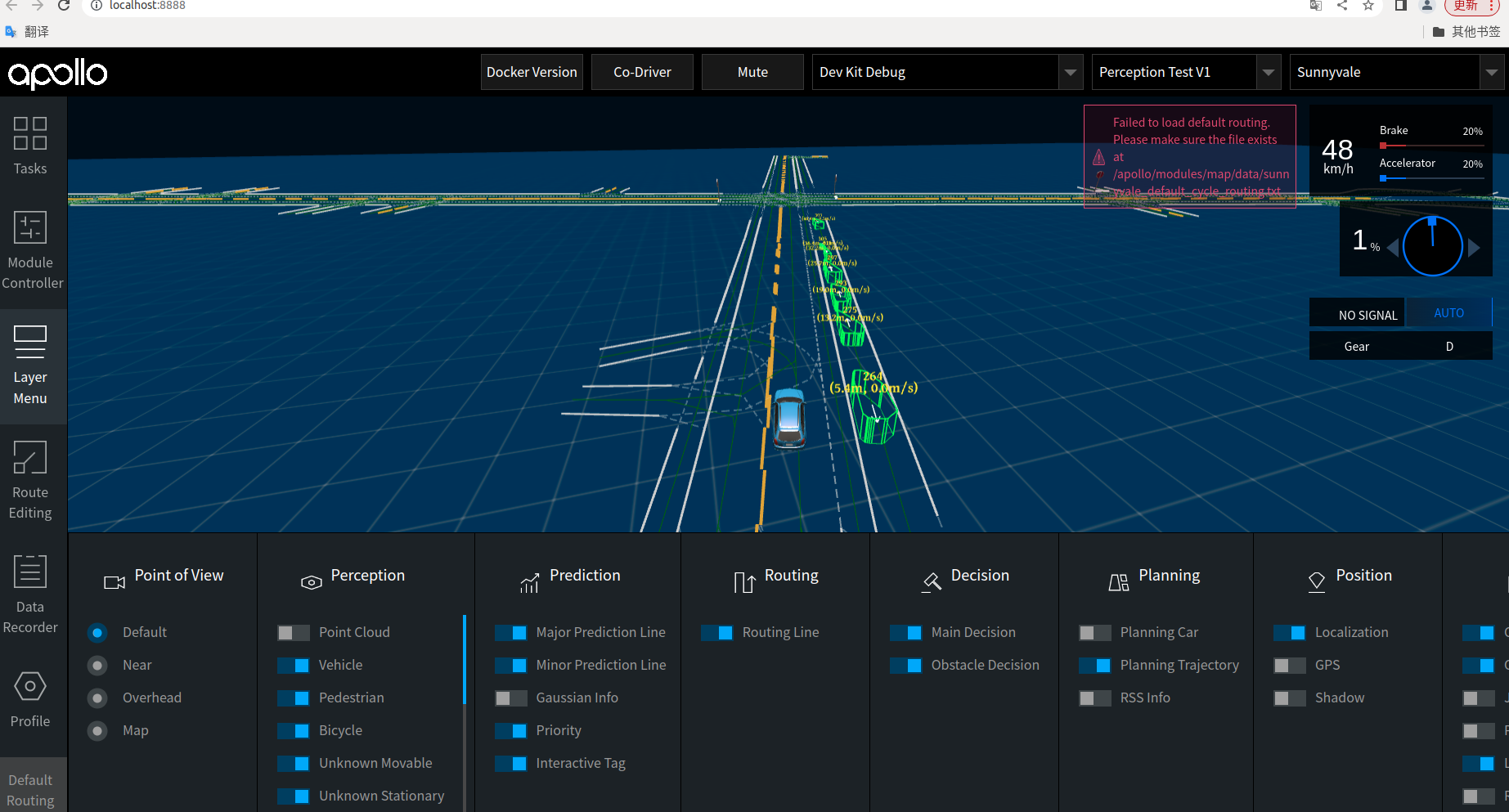Click the left turn signal arrow

(1393, 248)
